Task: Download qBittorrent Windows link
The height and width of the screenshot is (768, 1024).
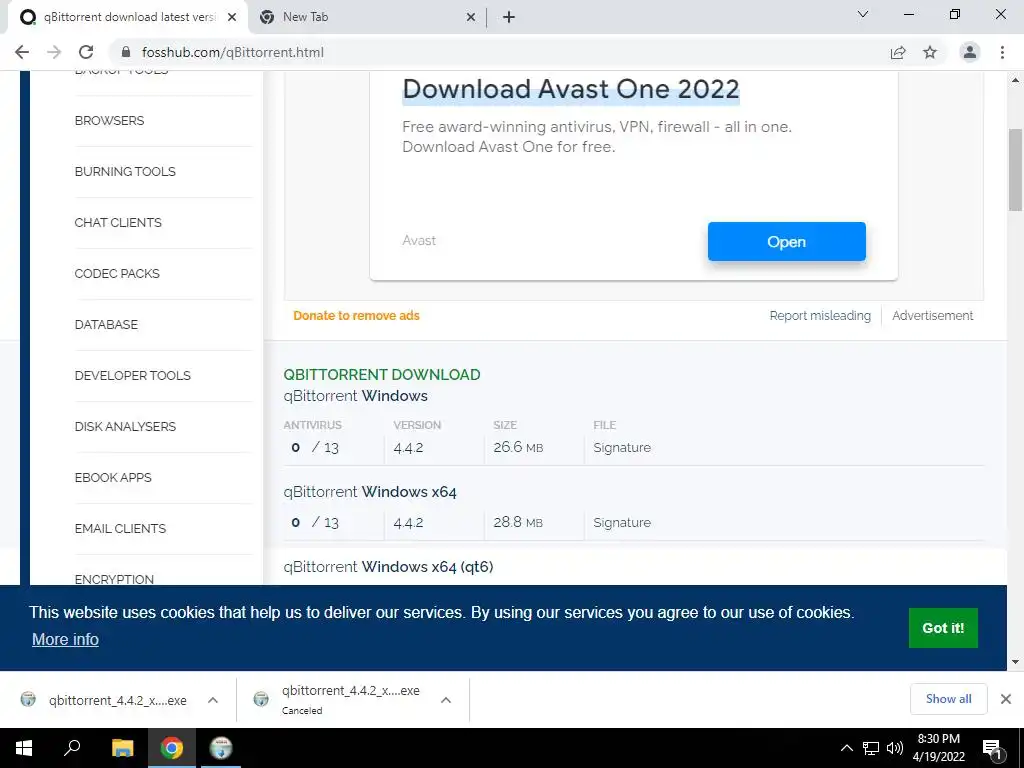Action: point(355,396)
